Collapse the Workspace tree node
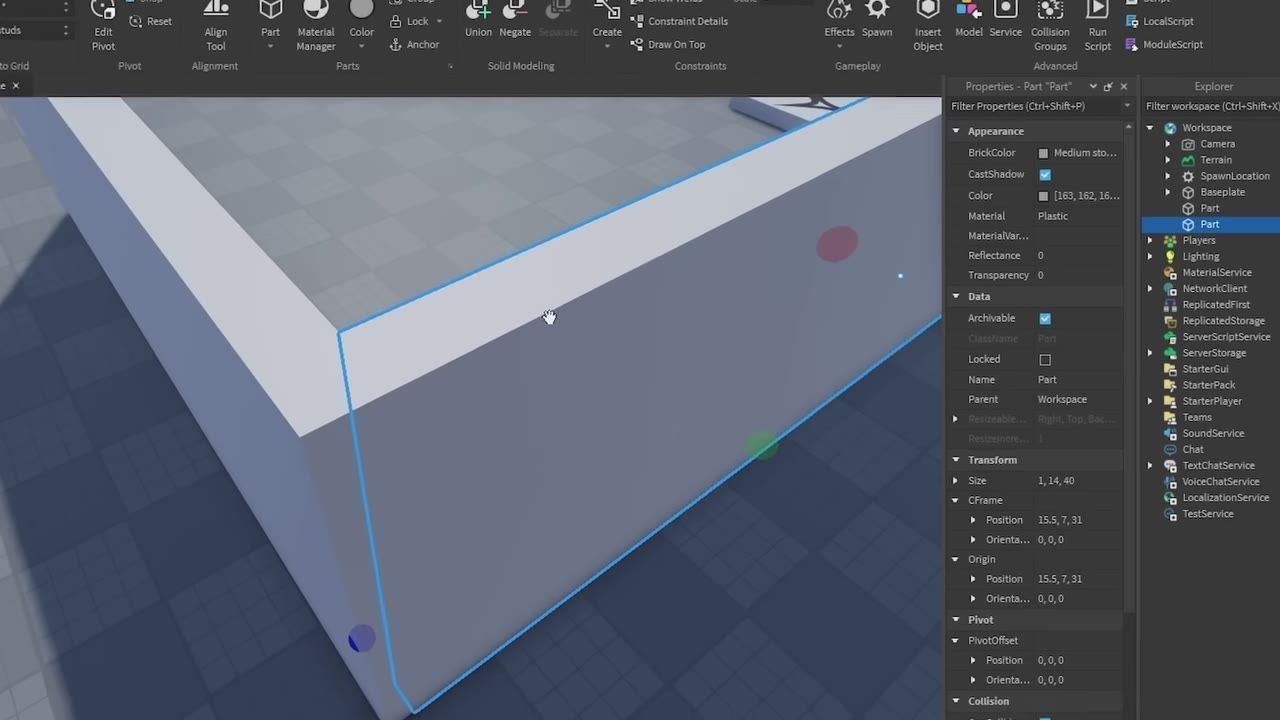 [1150, 128]
